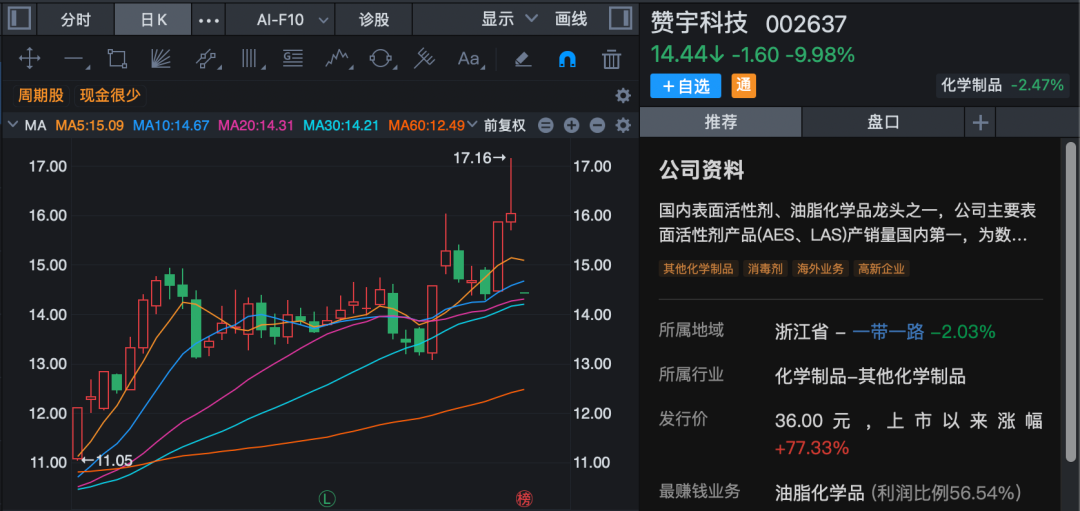Select the Aa text annotation tool
Image resolution: width=1080 pixels, height=511 pixels.
pyautogui.click(x=468, y=59)
